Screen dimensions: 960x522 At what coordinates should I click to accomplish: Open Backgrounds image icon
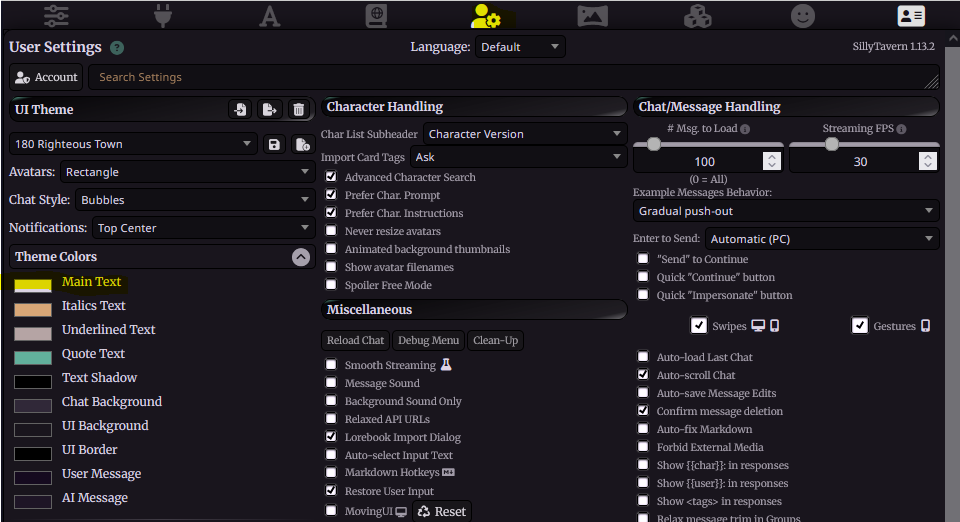point(592,16)
